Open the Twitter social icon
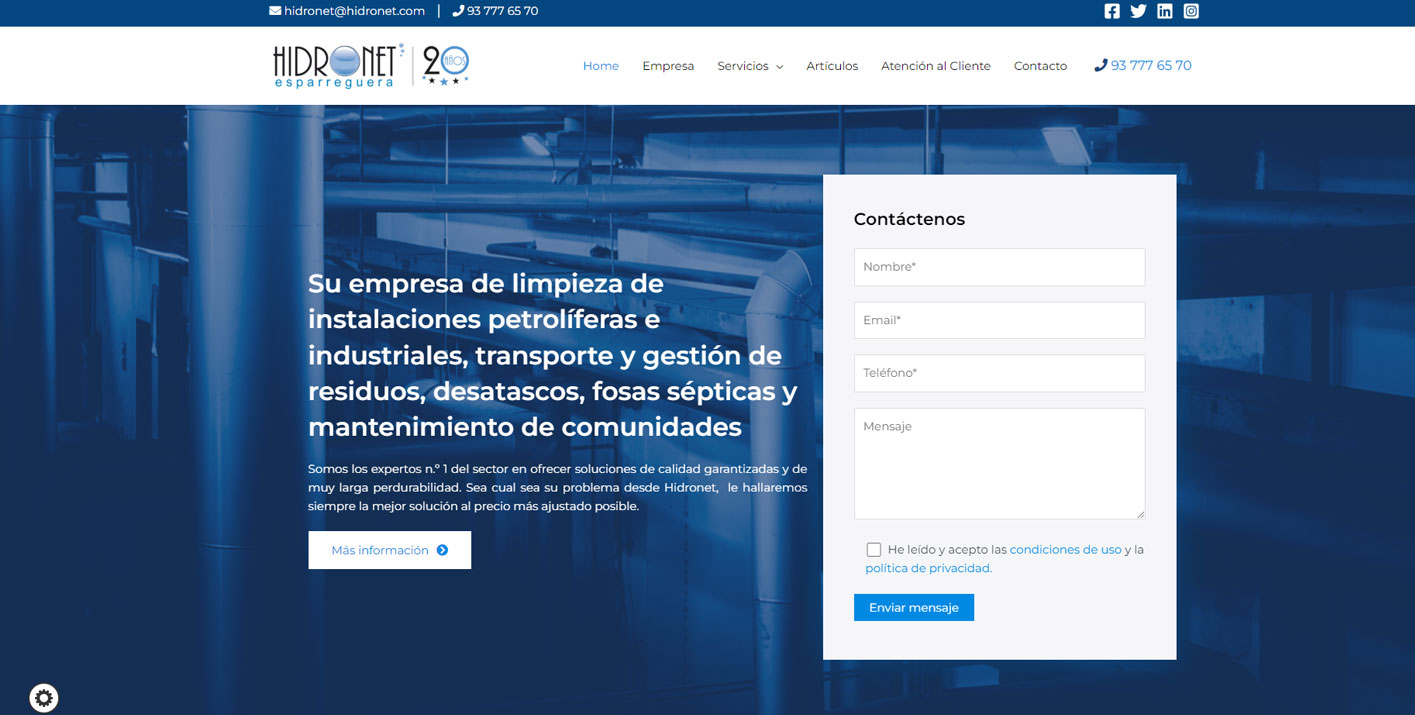 click(x=1138, y=11)
